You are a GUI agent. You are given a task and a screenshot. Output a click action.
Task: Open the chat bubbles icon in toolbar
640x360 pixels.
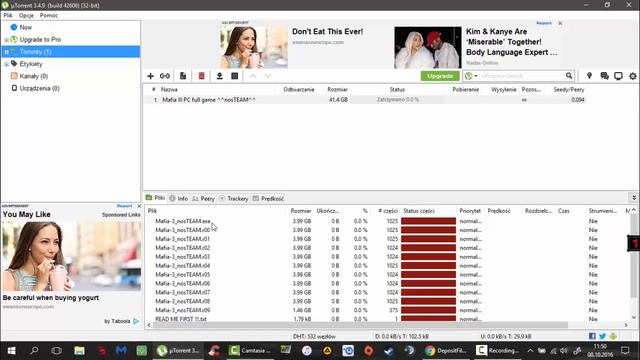pyautogui.click(x=604, y=76)
